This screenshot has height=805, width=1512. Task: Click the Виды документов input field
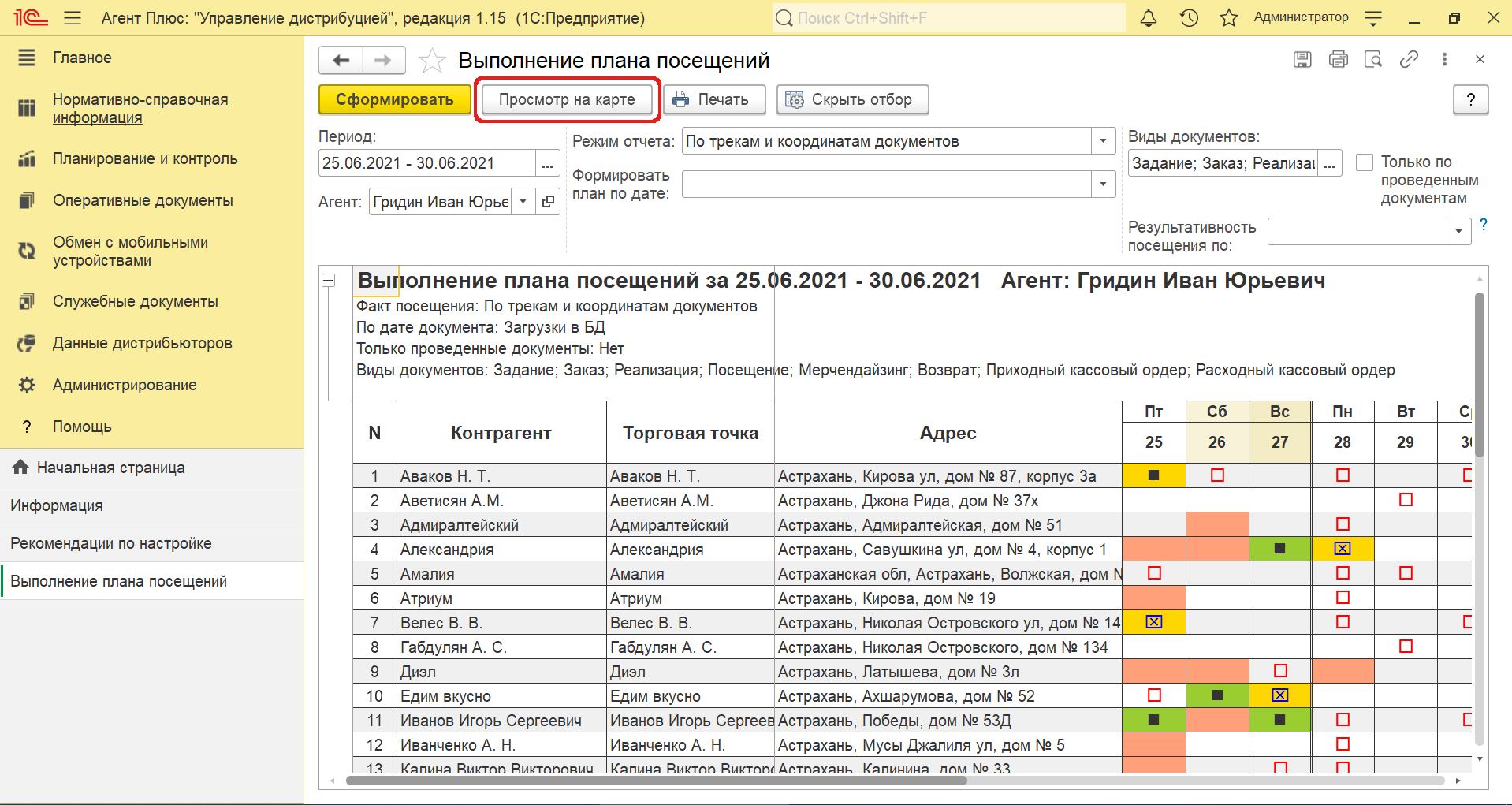pos(1223,163)
